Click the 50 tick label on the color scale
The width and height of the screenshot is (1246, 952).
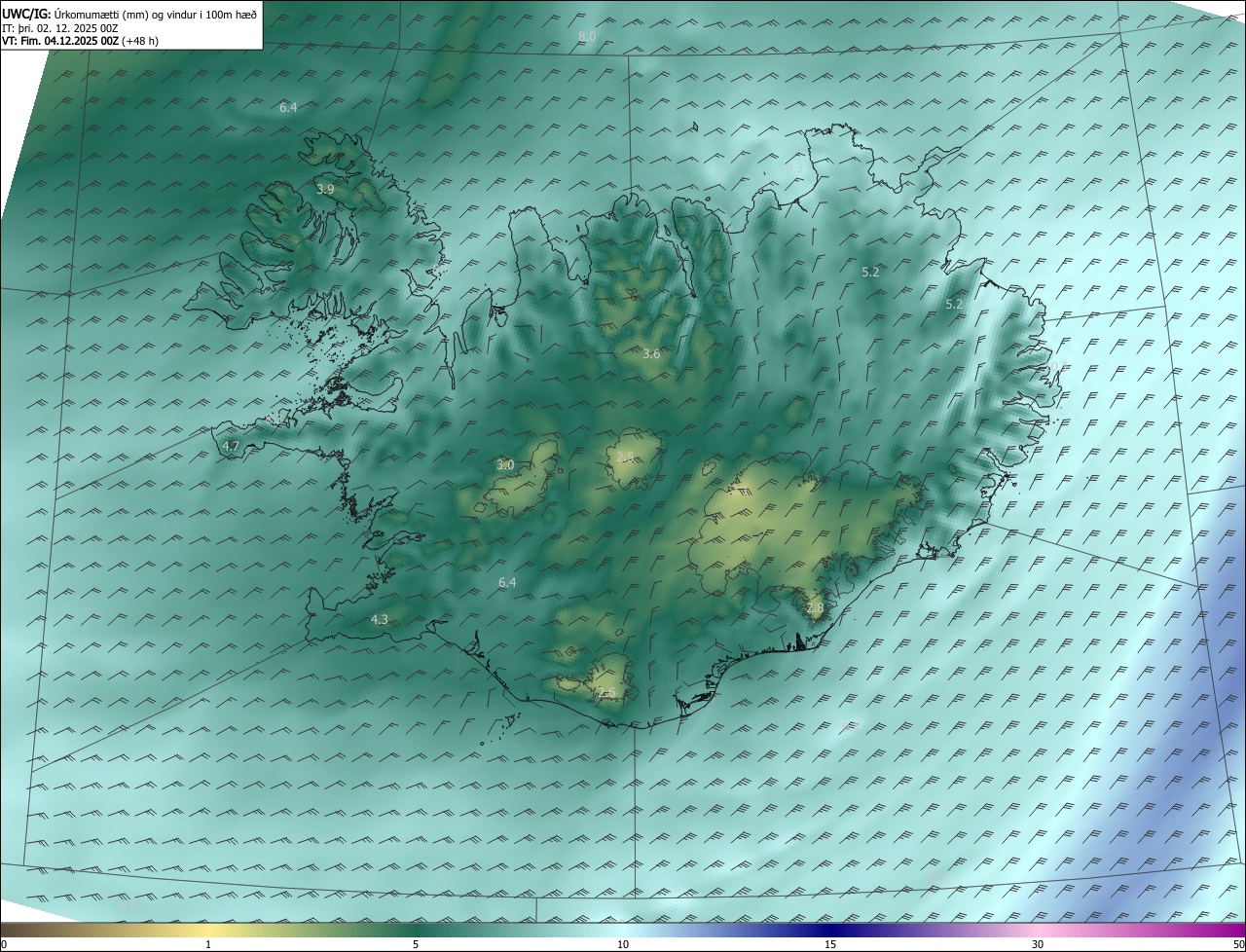pos(1238,945)
